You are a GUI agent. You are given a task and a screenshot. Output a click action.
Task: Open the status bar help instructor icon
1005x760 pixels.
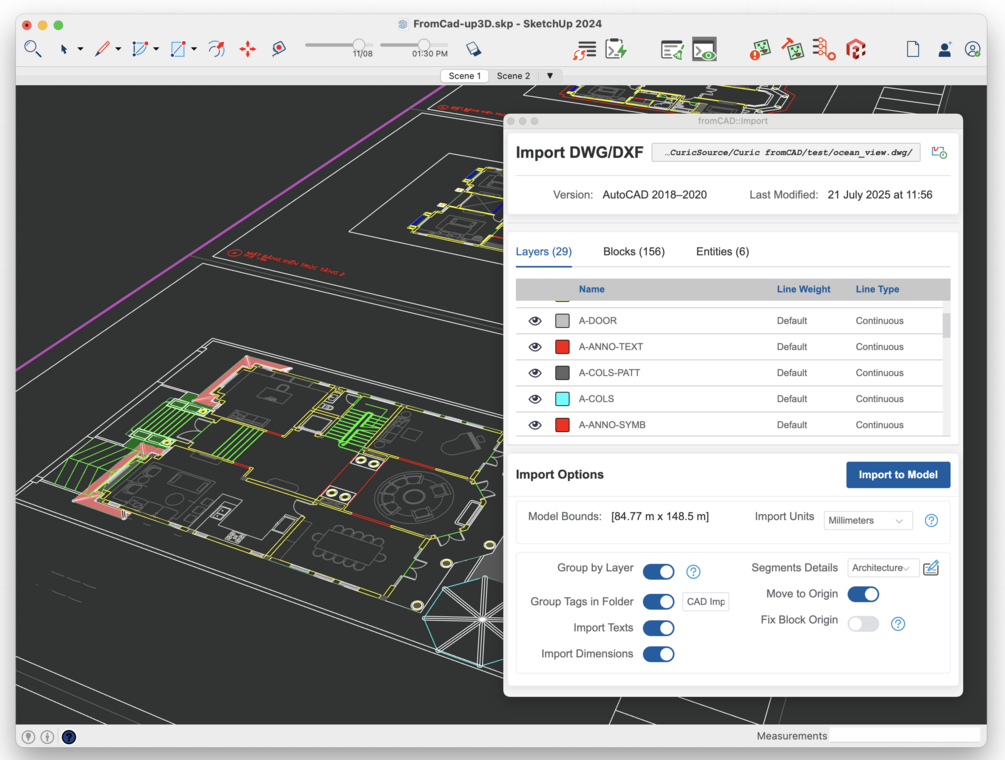tap(69, 737)
